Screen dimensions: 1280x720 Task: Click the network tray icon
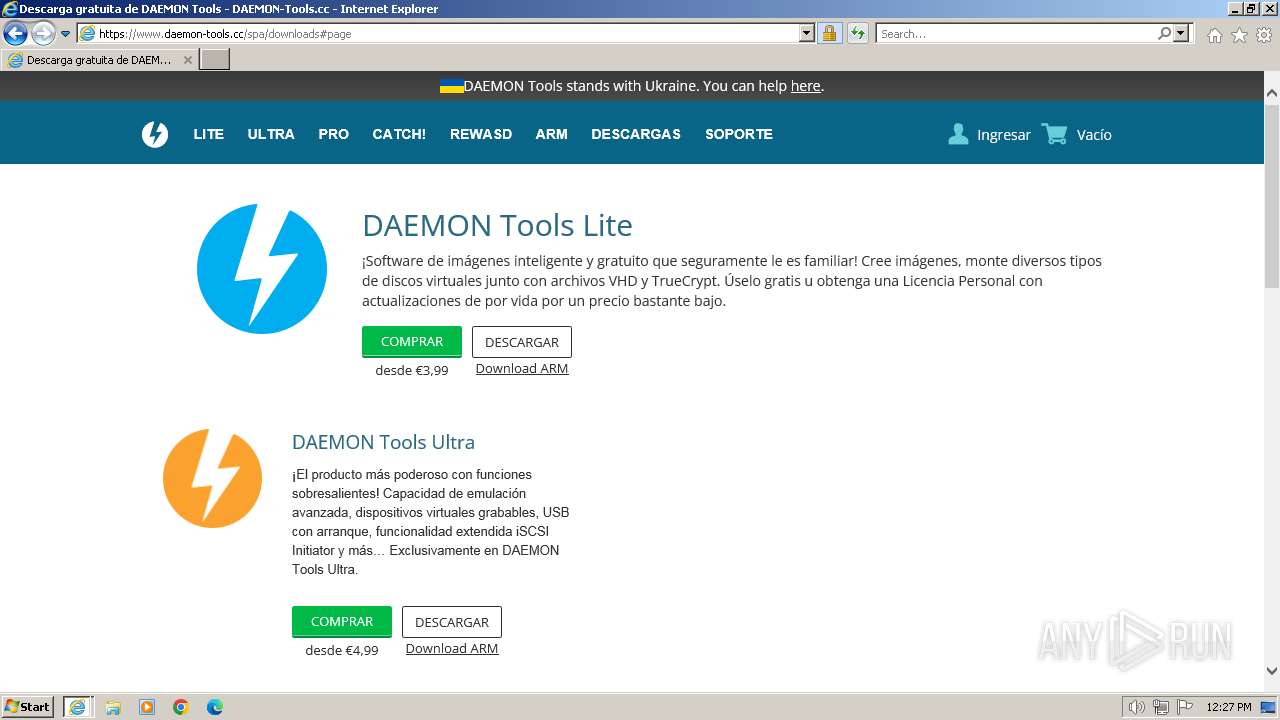(x=1161, y=707)
